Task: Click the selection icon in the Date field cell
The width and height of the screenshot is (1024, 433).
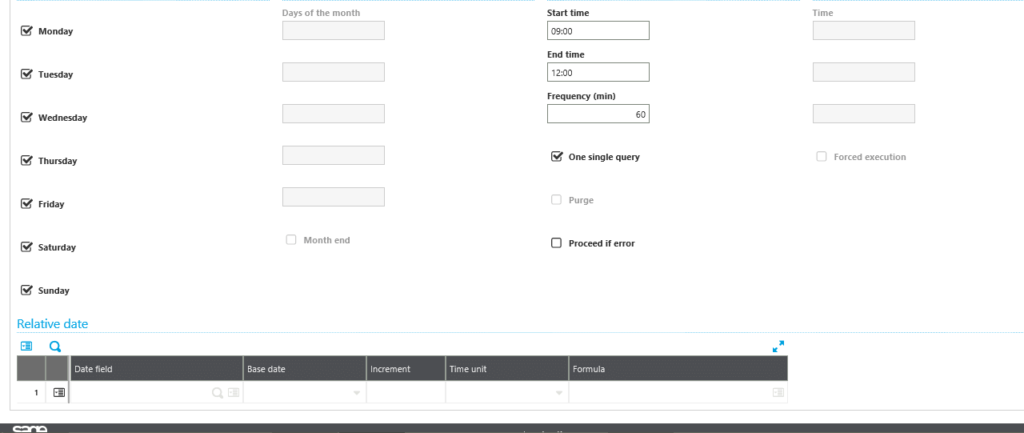Action: point(233,393)
